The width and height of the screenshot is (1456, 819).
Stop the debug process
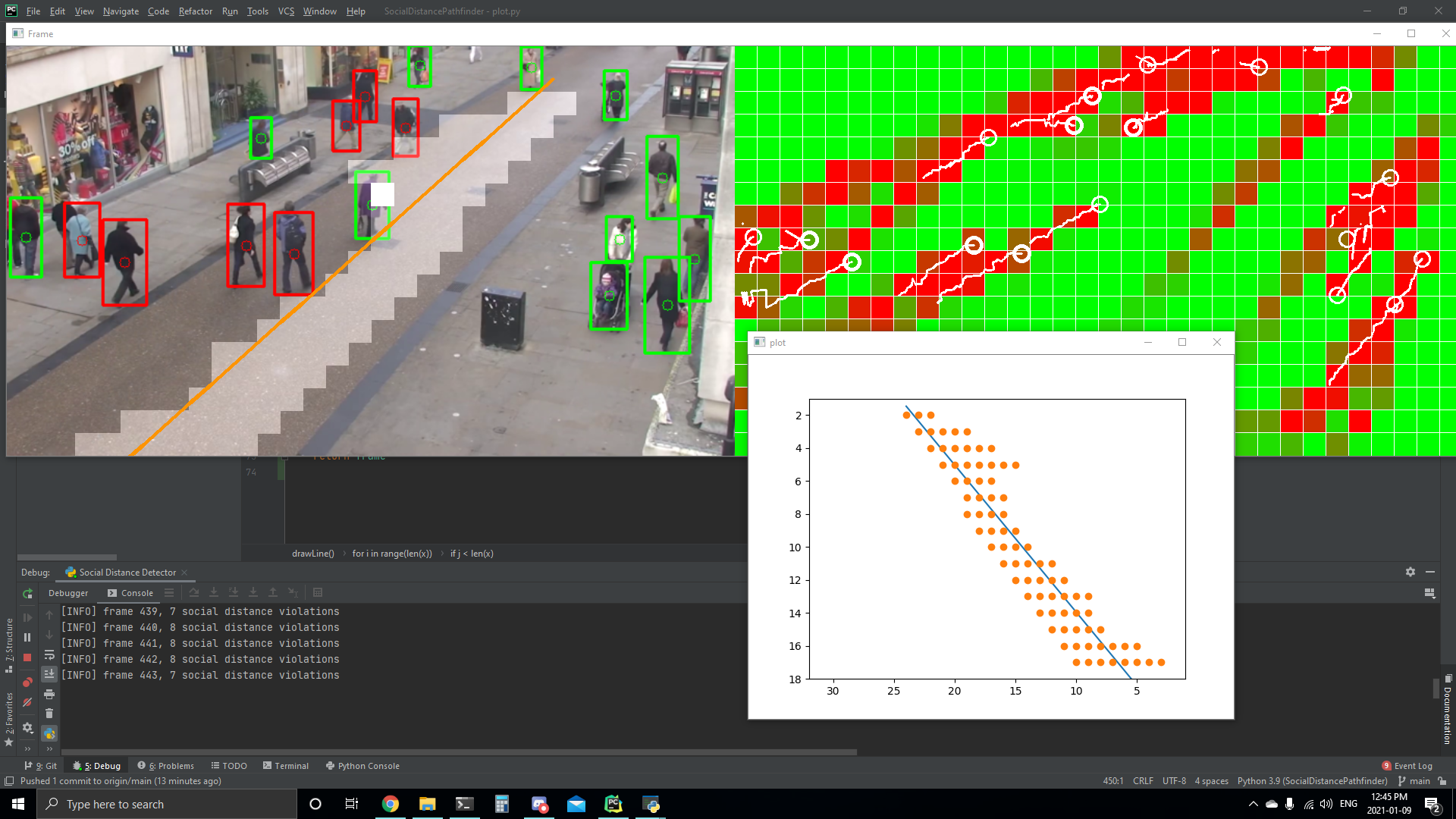pyautogui.click(x=27, y=657)
